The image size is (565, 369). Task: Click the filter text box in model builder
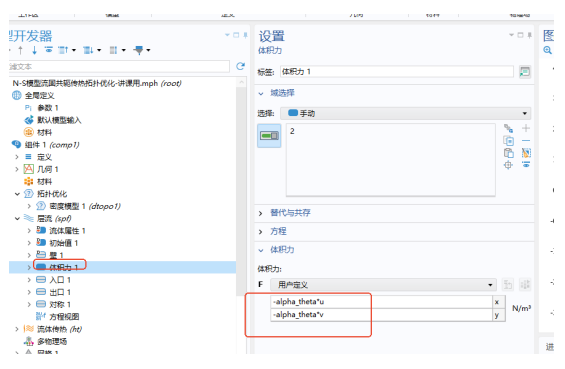(119, 66)
